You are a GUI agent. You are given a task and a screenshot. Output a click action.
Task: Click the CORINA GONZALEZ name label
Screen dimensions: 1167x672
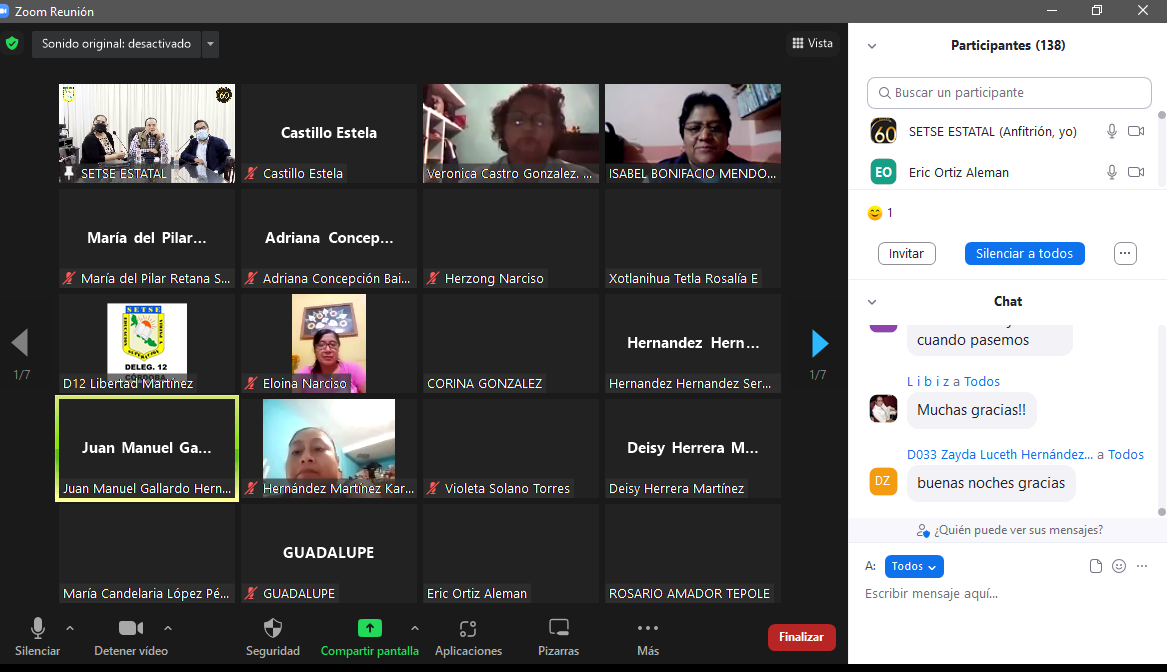pos(484,383)
